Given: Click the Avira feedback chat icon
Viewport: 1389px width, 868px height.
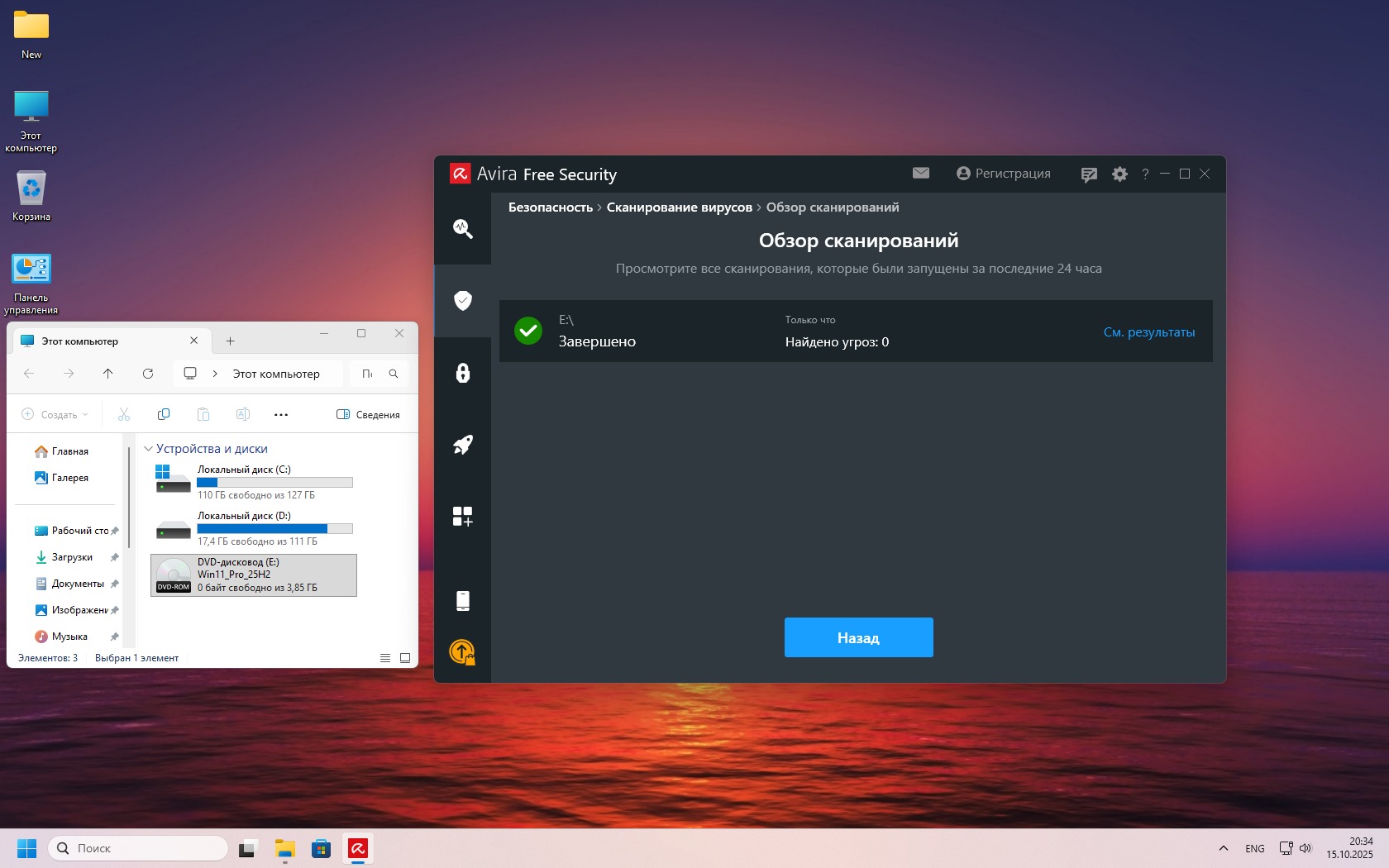Looking at the screenshot, I should pyautogui.click(x=1089, y=174).
